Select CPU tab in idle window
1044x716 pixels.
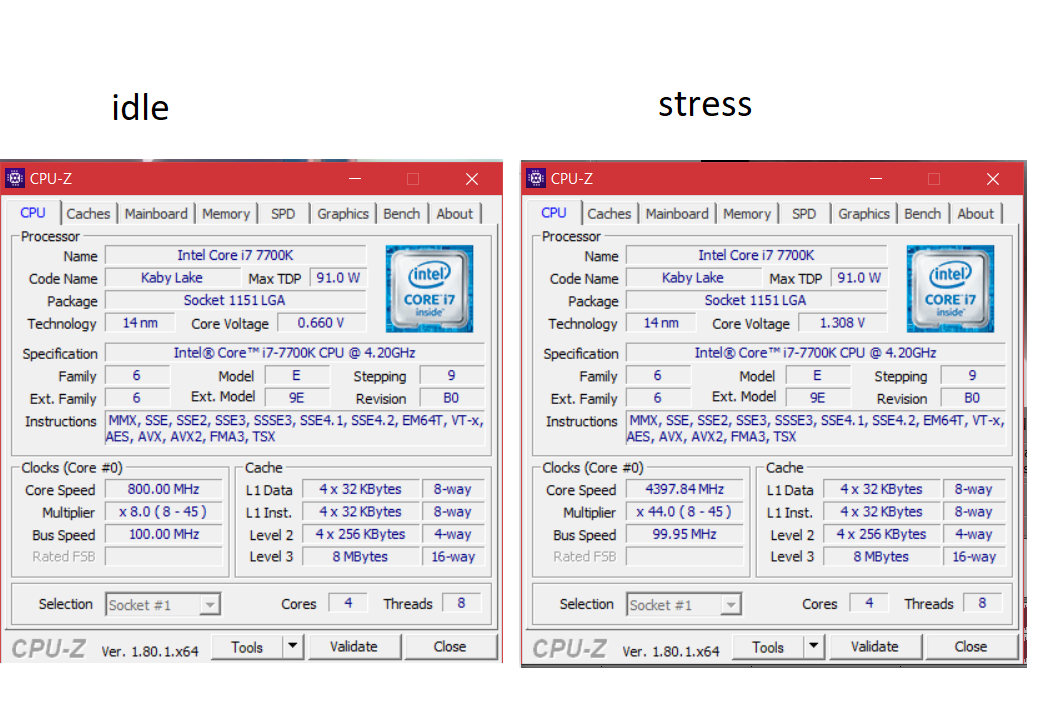[33, 212]
